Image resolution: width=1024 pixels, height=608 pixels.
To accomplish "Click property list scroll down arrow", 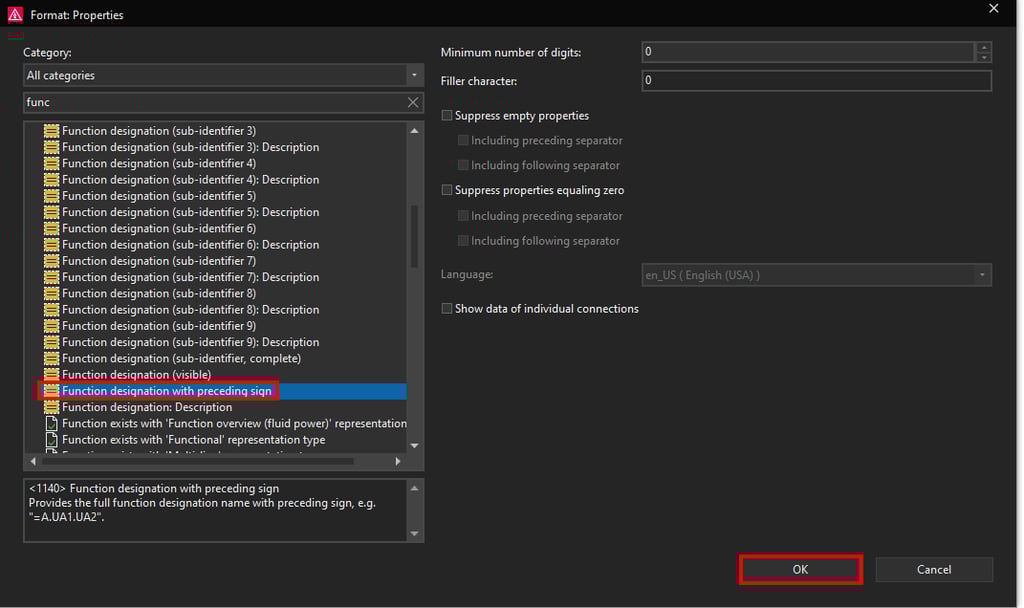I will (x=414, y=445).
